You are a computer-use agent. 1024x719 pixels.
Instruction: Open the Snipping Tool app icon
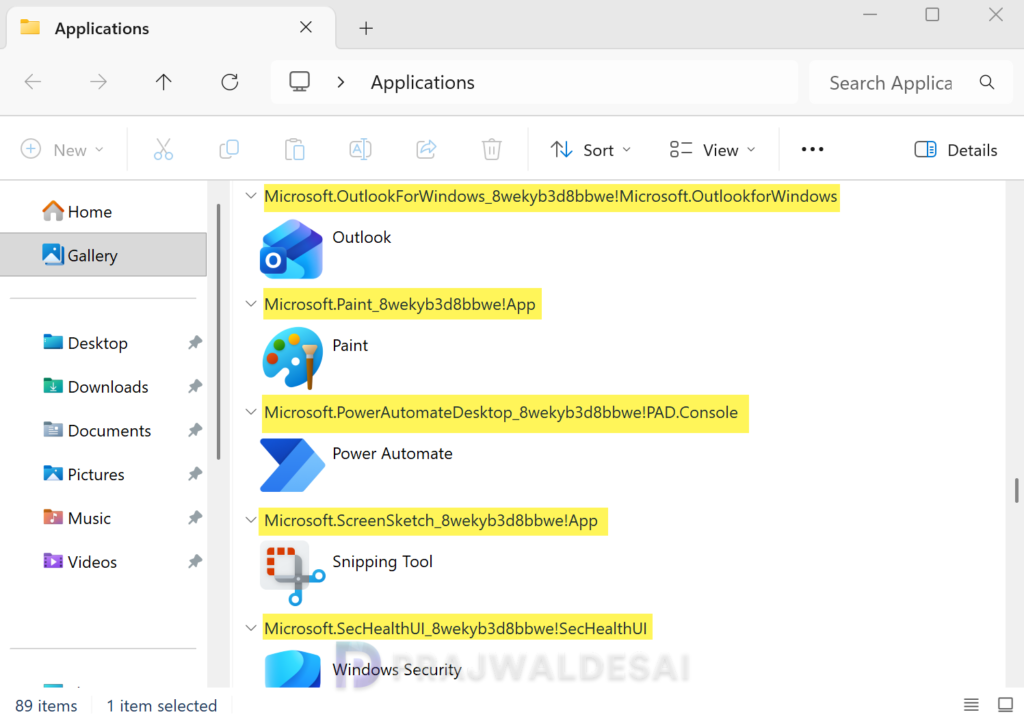(x=292, y=573)
